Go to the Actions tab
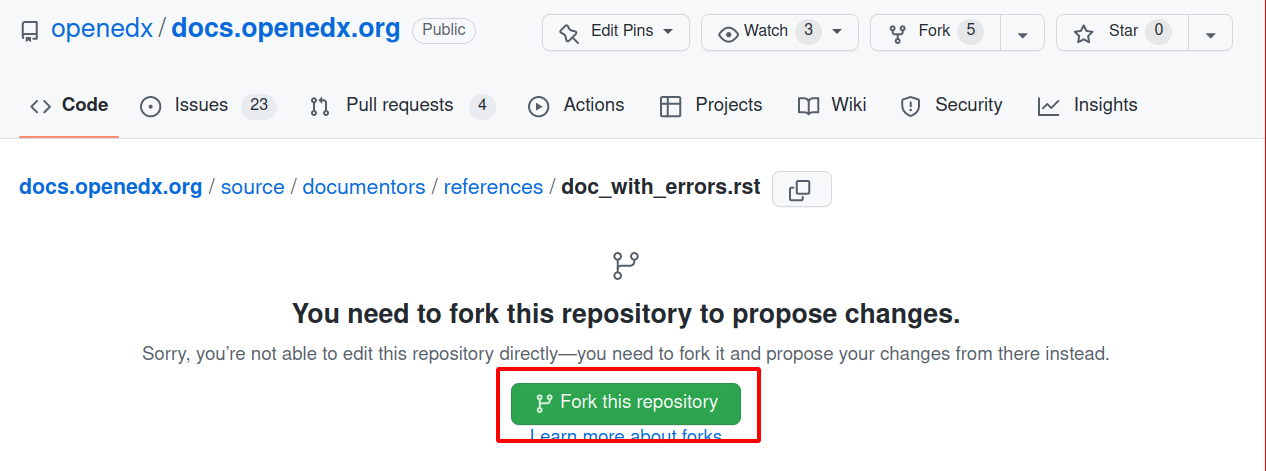The height and width of the screenshot is (471, 1266). 576,105
